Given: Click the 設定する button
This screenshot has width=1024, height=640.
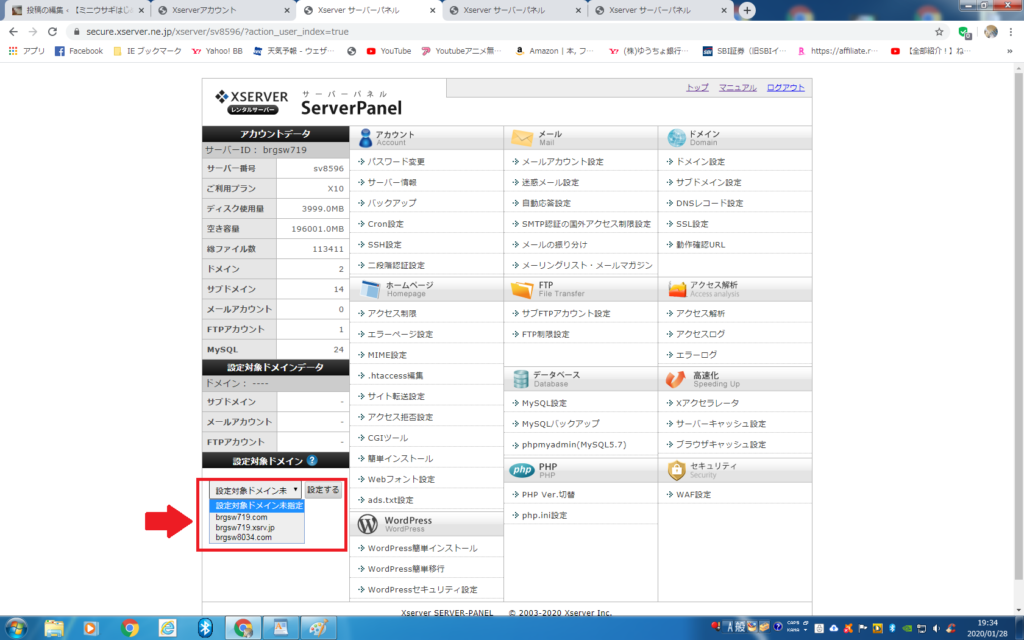Looking at the screenshot, I should [x=323, y=490].
